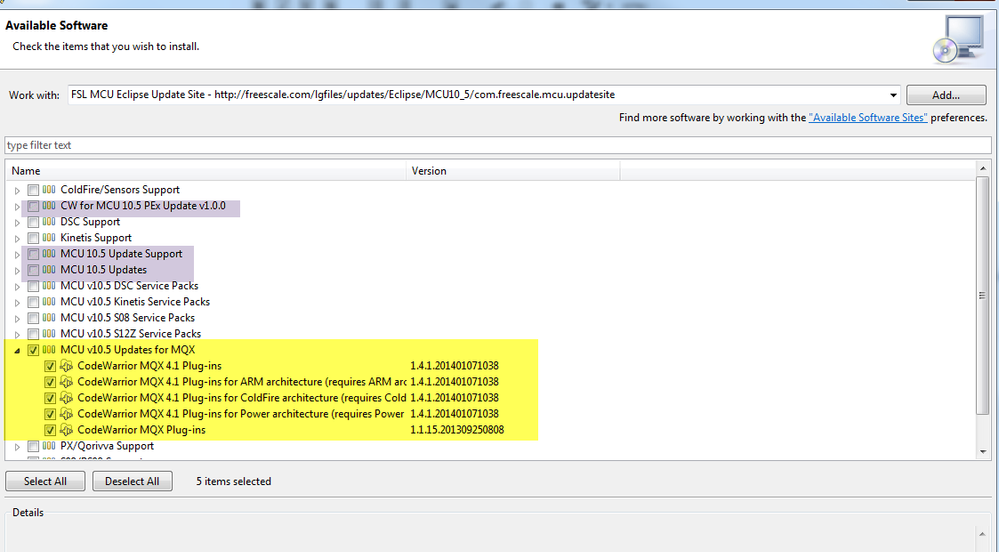
Task: Click category icon beside MCU 10.5 Updates
Action: [x=49, y=269]
